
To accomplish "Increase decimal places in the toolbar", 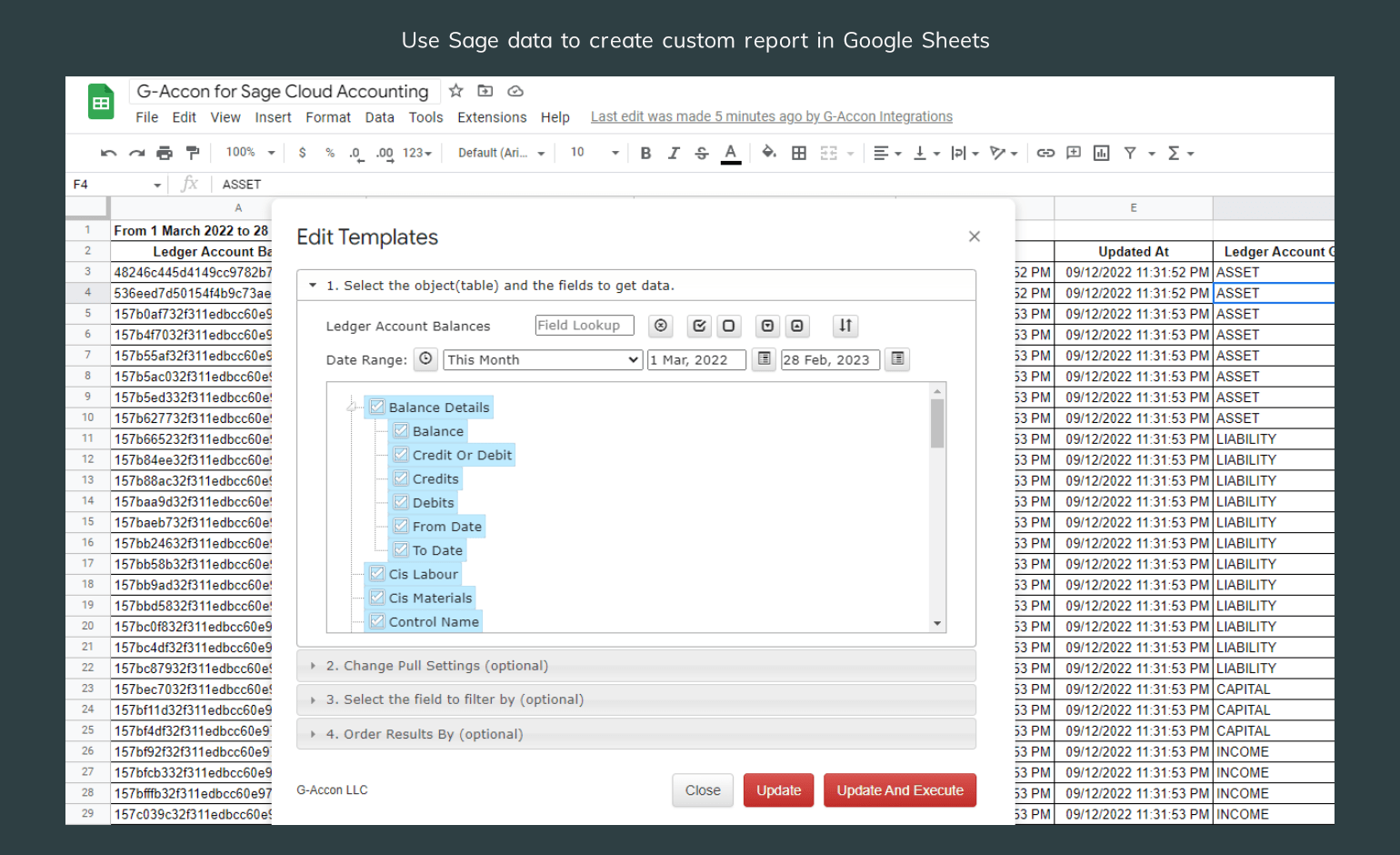I will point(385,154).
